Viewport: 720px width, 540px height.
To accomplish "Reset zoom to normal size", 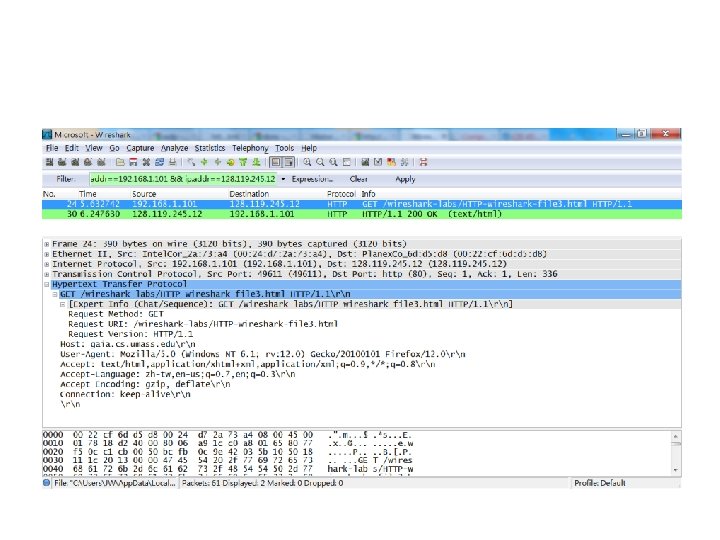I will (333, 162).
